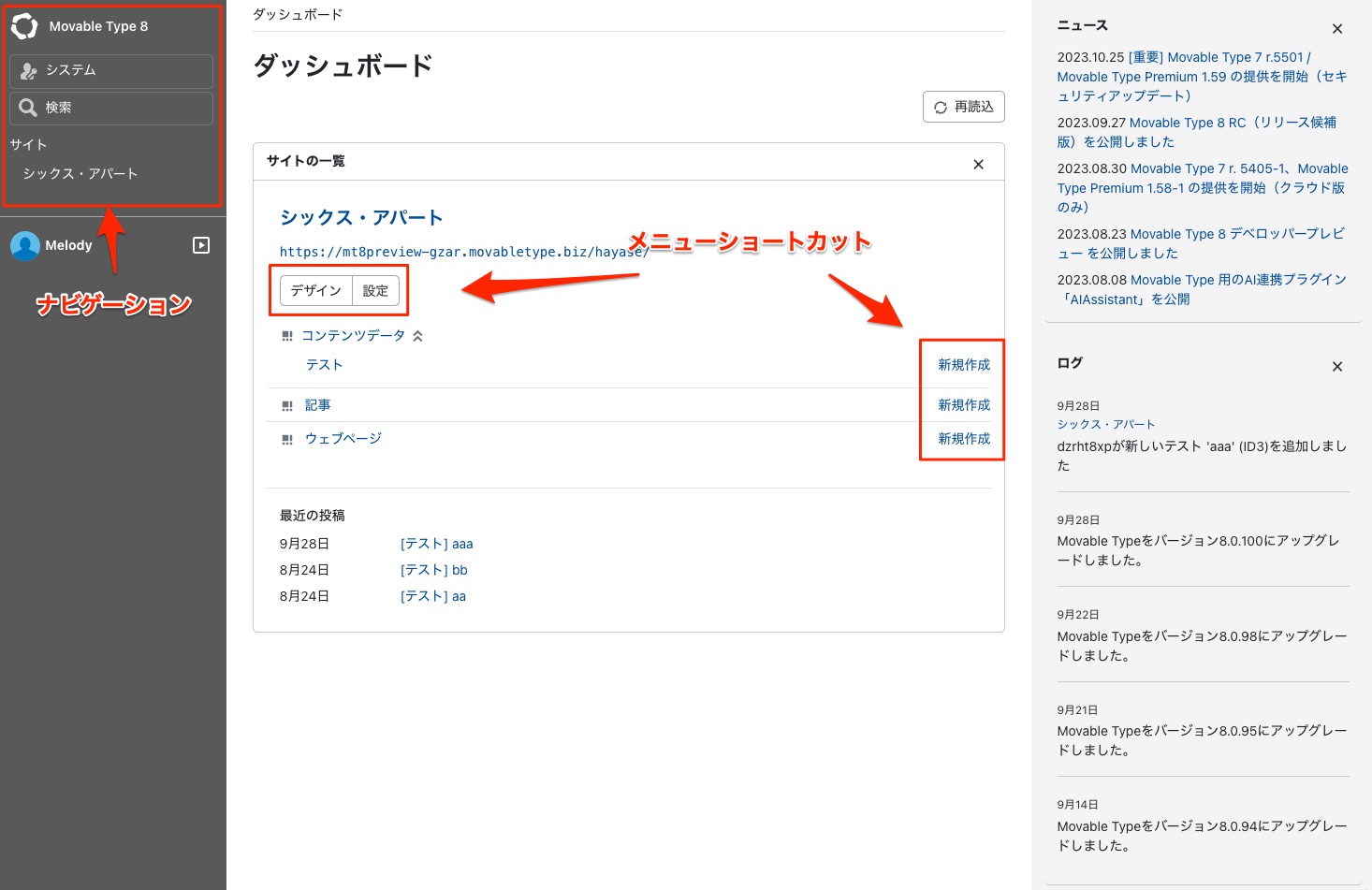Screen dimensions: 1372x890
Task: Click the video tutorial icon beside Melody
Action: pyautogui.click(x=202, y=245)
